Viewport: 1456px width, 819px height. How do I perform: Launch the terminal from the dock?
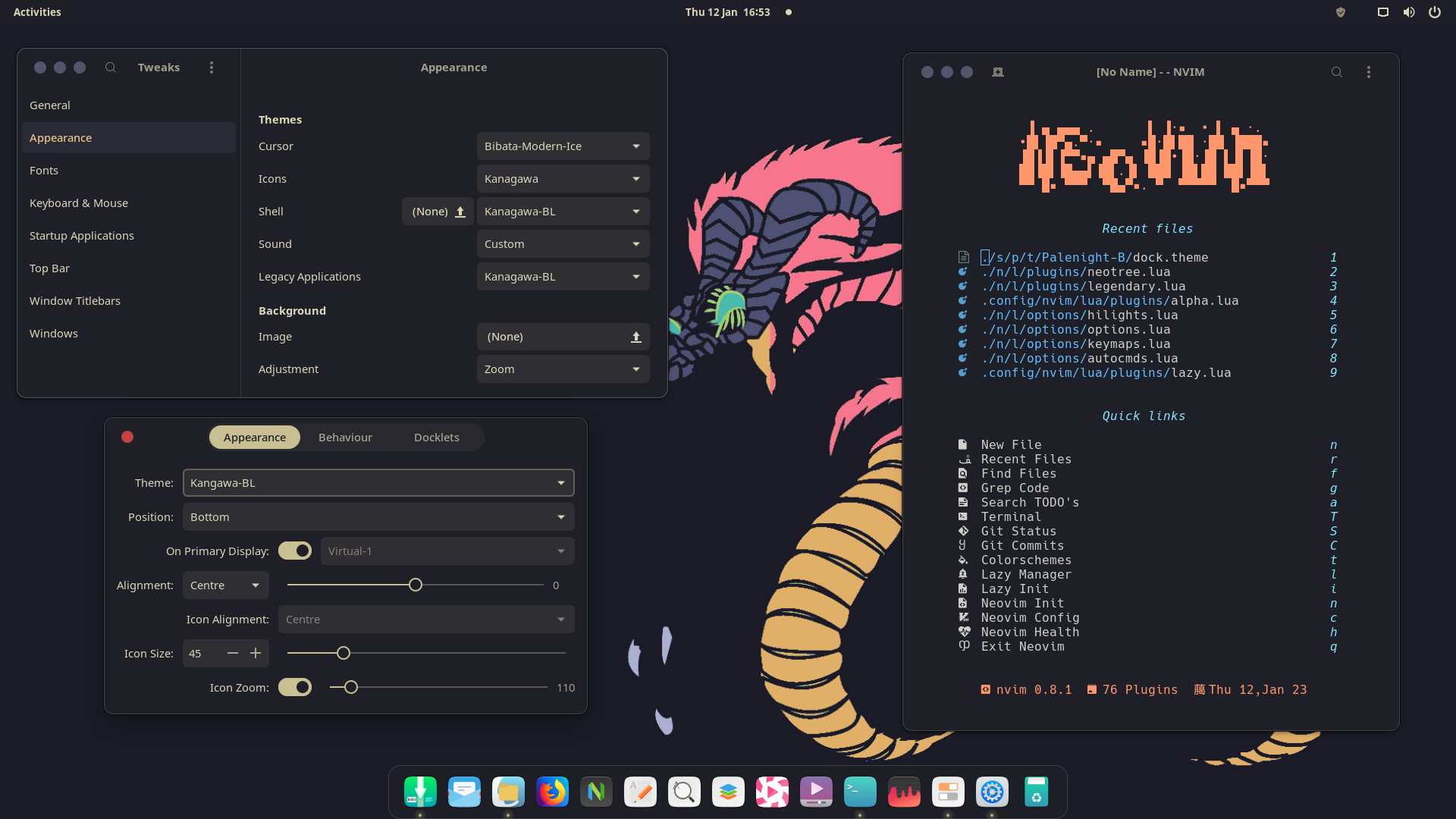[860, 792]
